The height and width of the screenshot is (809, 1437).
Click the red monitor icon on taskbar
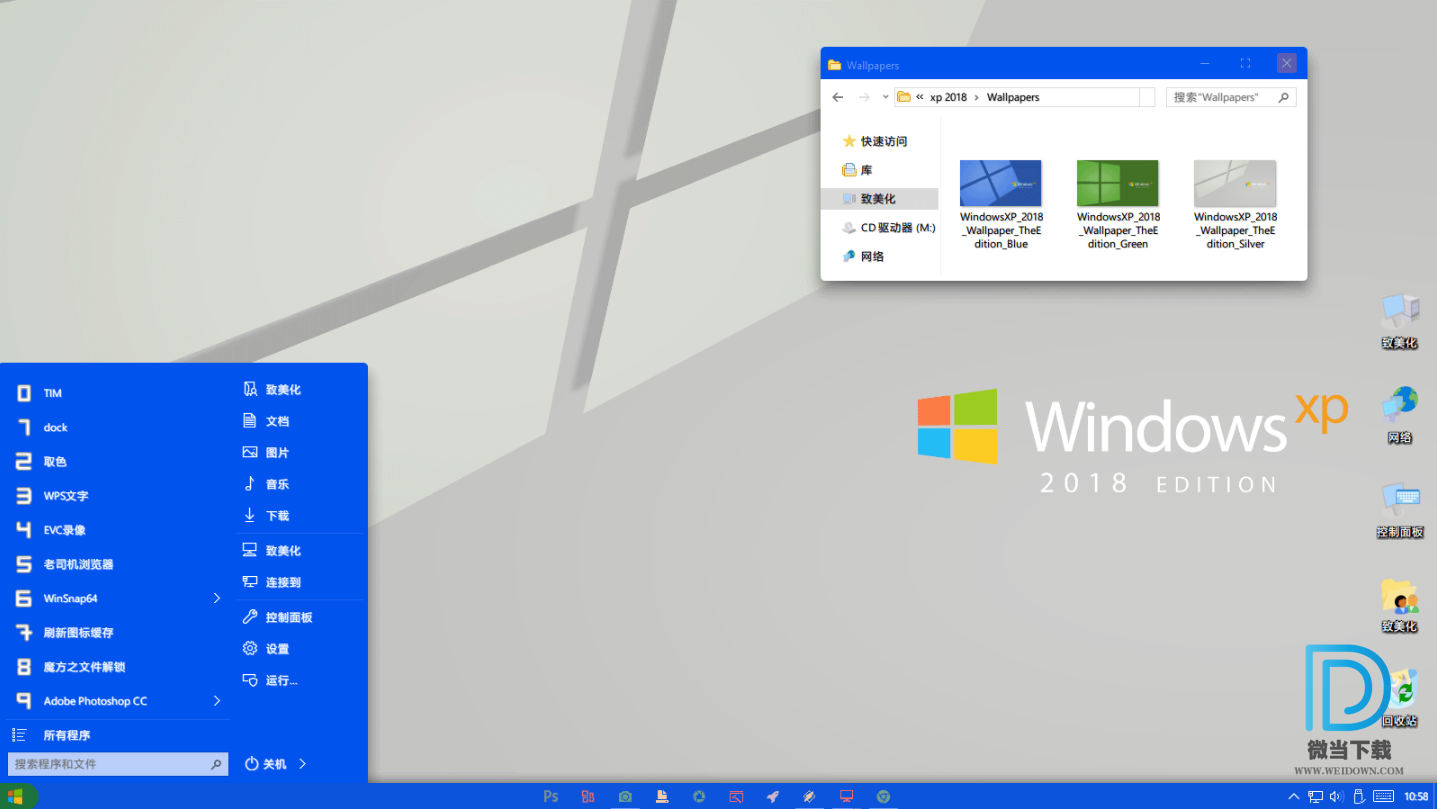847,797
